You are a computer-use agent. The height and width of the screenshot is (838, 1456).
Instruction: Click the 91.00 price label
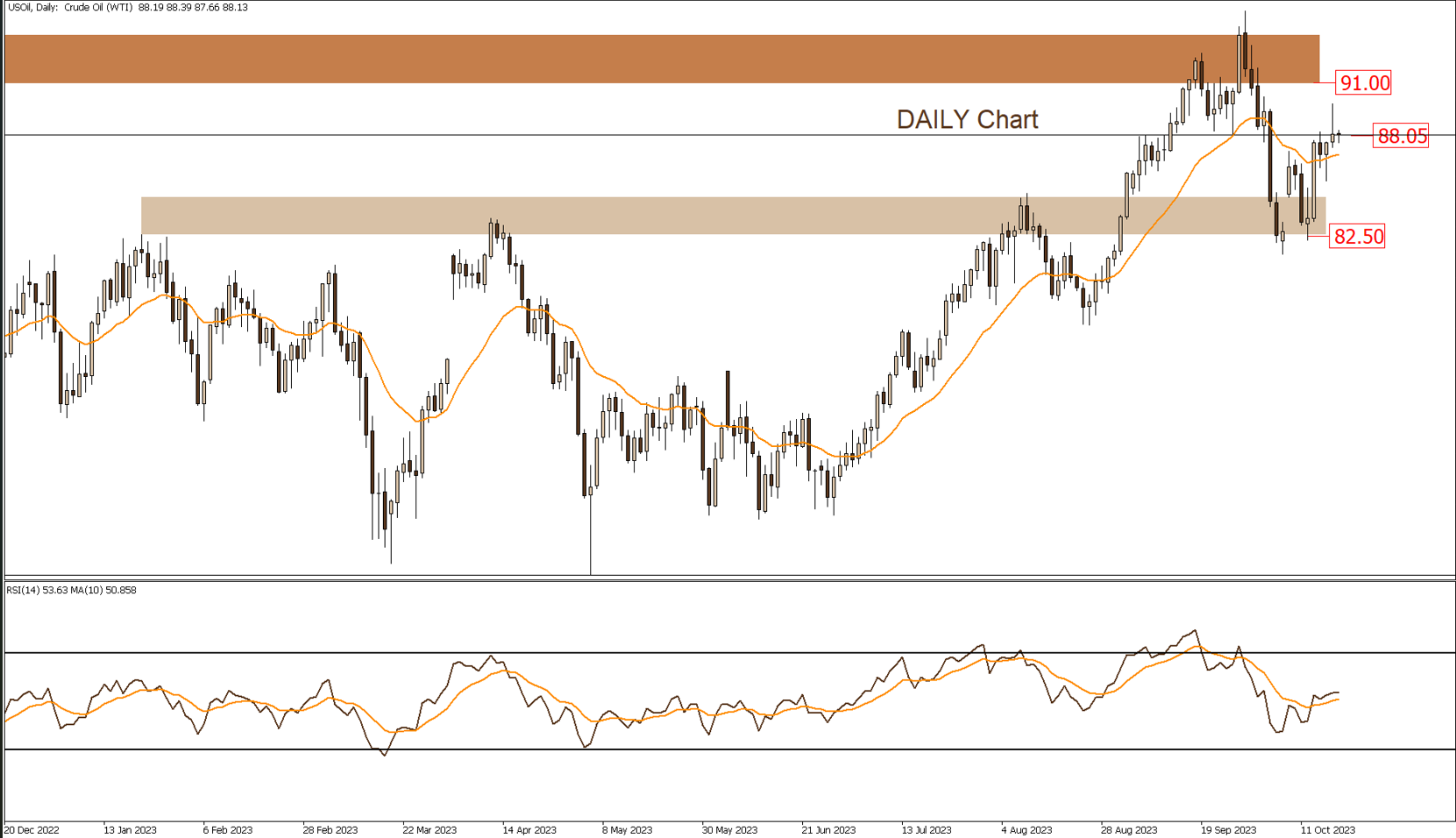point(1364,83)
